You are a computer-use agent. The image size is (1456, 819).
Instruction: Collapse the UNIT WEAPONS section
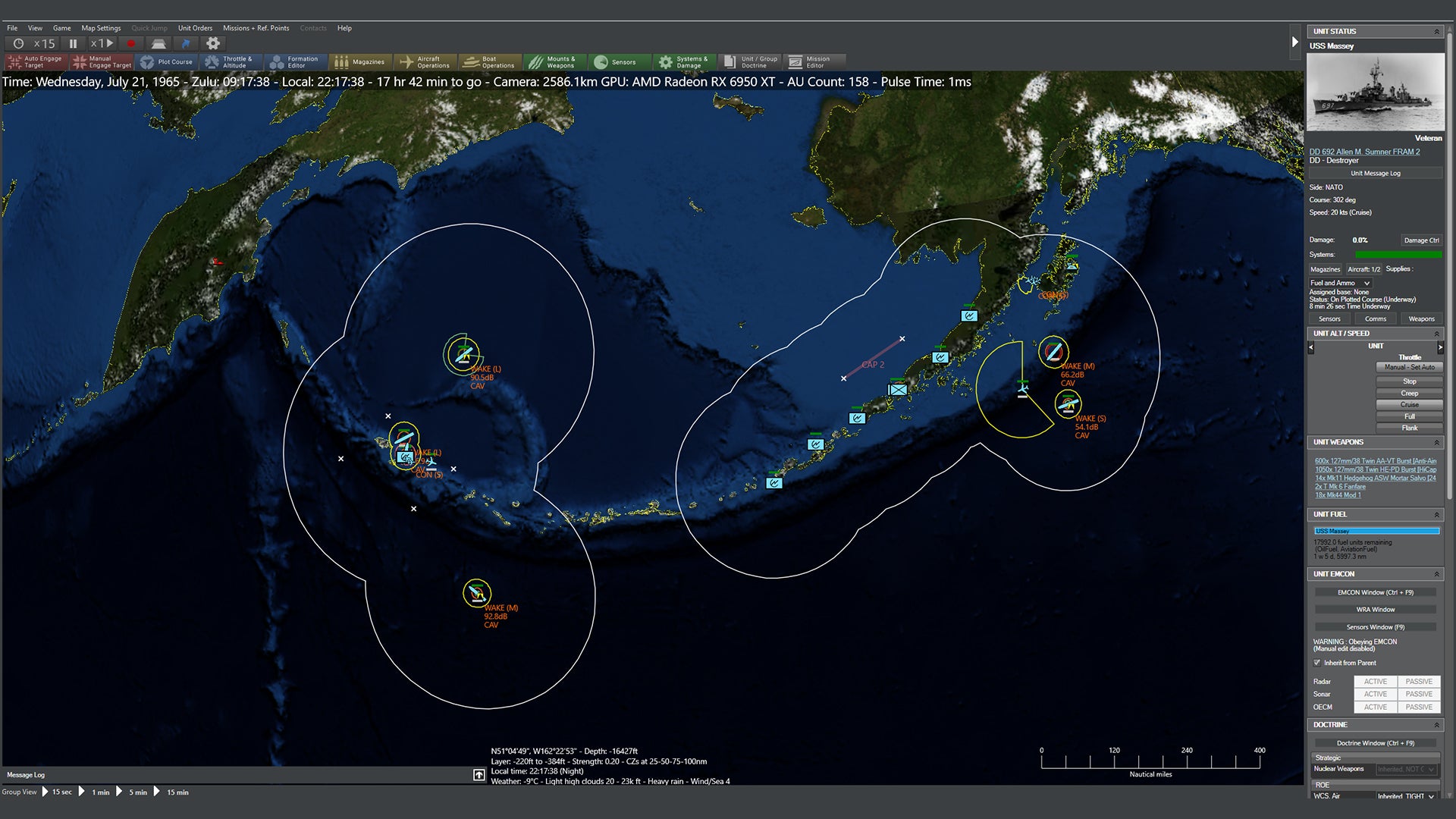pyautogui.click(x=1436, y=442)
